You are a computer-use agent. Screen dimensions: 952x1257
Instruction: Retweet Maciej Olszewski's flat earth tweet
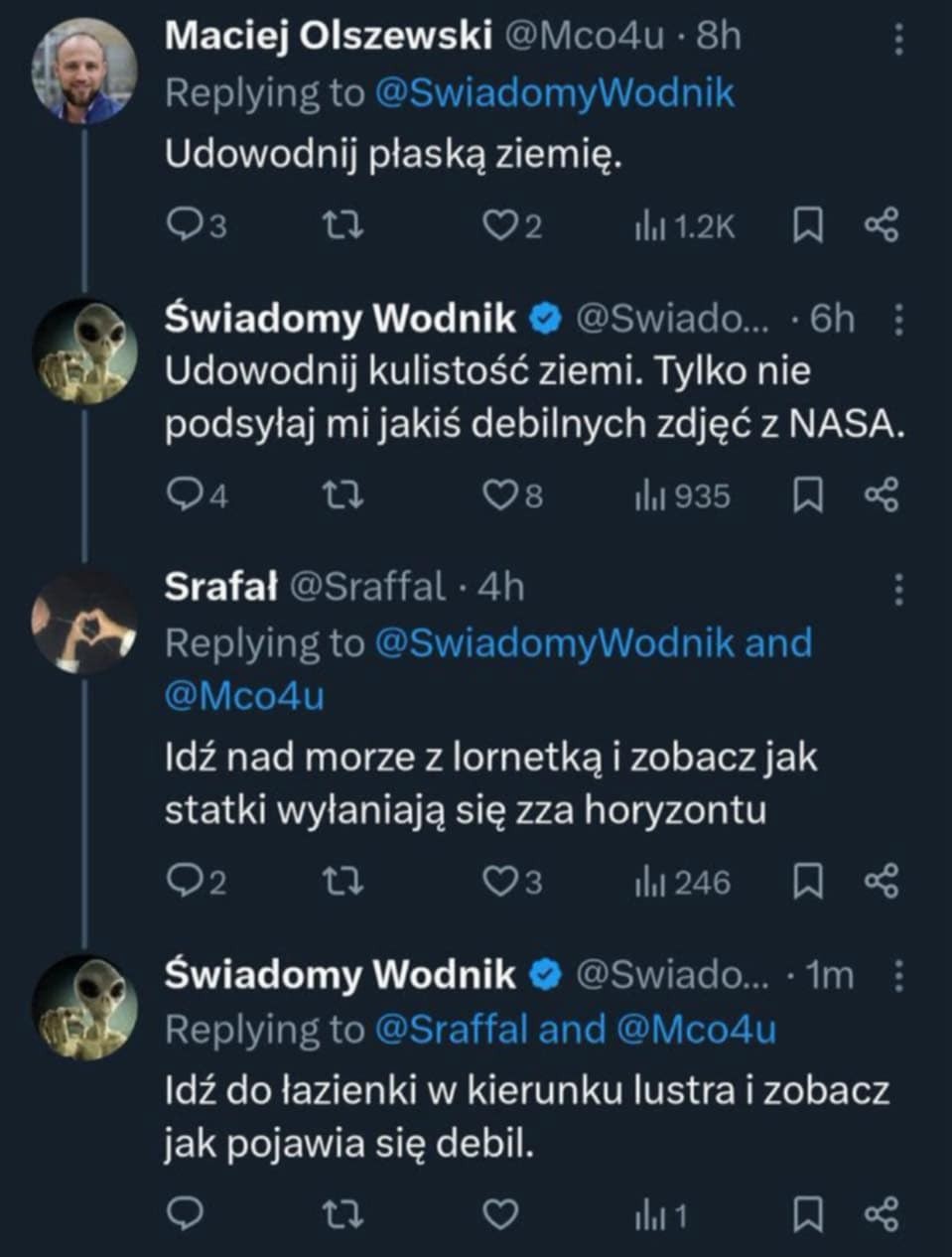click(x=344, y=227)
